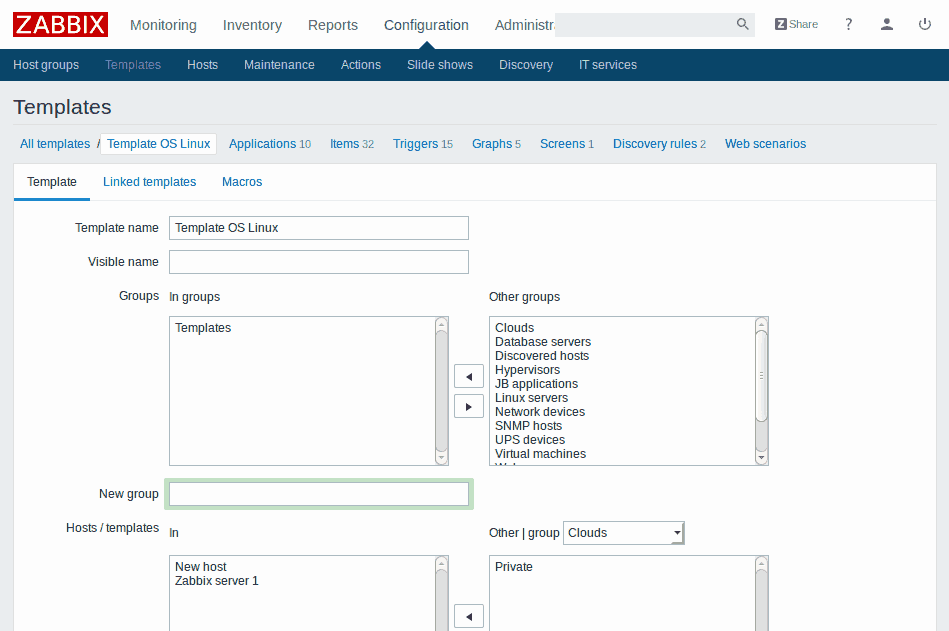Open the Monitoring menu
The image size is (949, 631).
(x=163, y=25)
